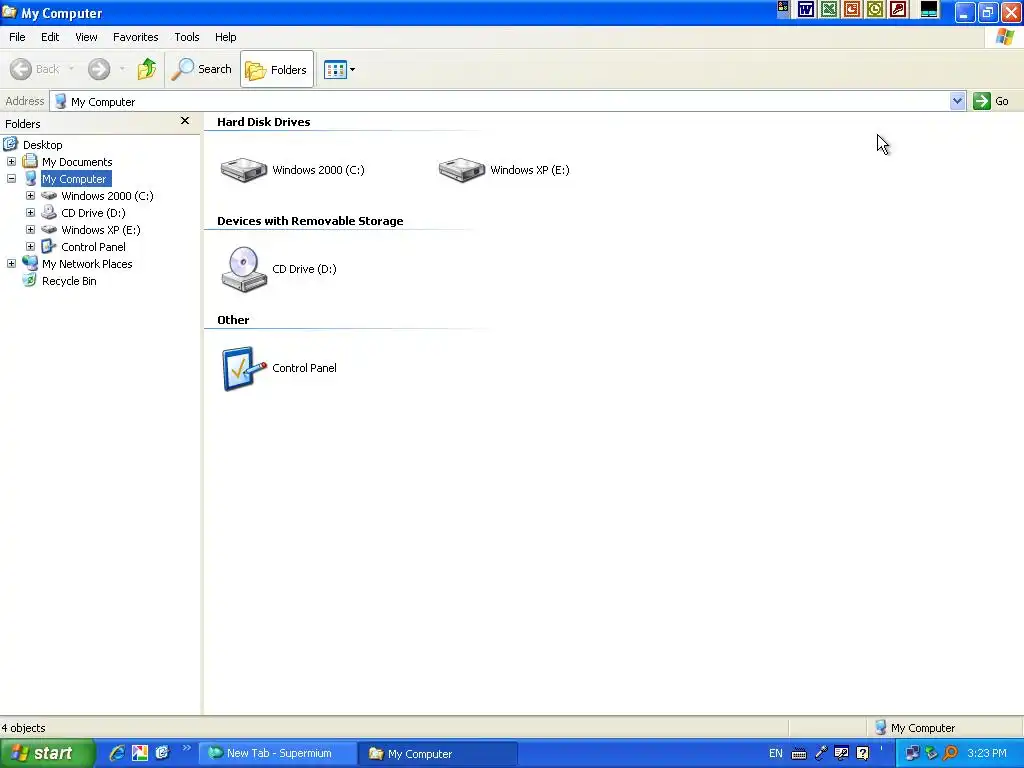Open the Start menu
The height and width of the screenshot is (768, 1024).
pyautogui.click(x=46, y=754)
